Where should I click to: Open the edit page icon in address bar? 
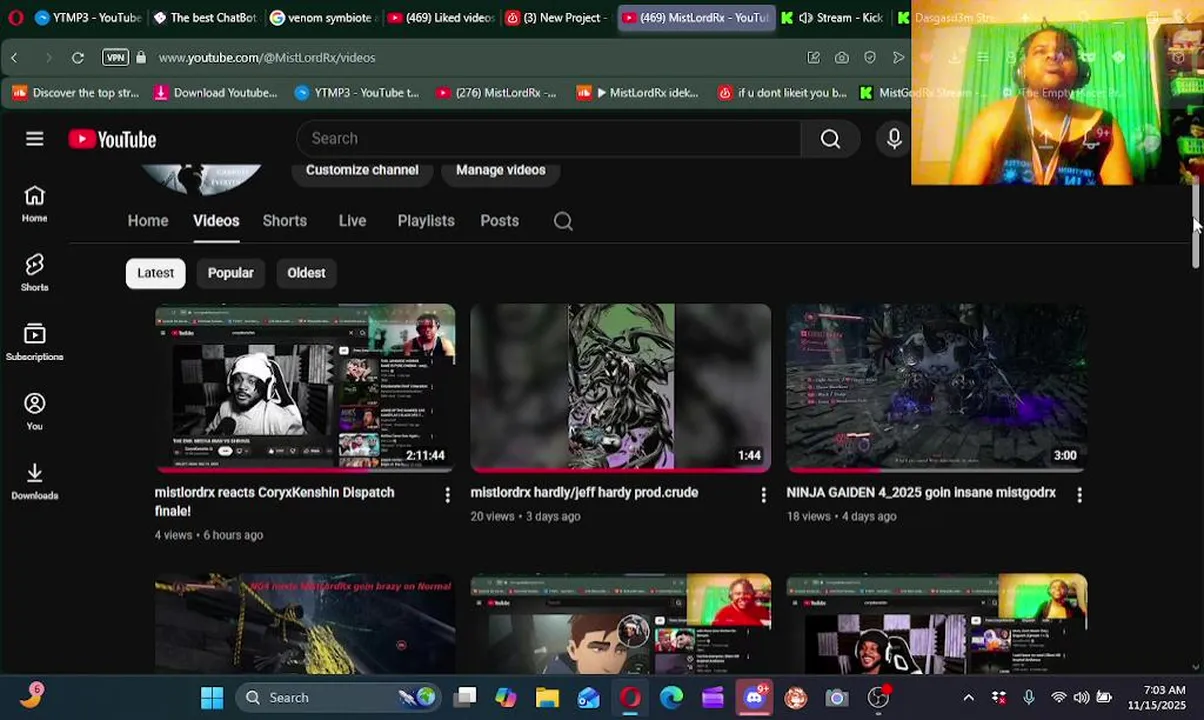click(x=814, y=58)
